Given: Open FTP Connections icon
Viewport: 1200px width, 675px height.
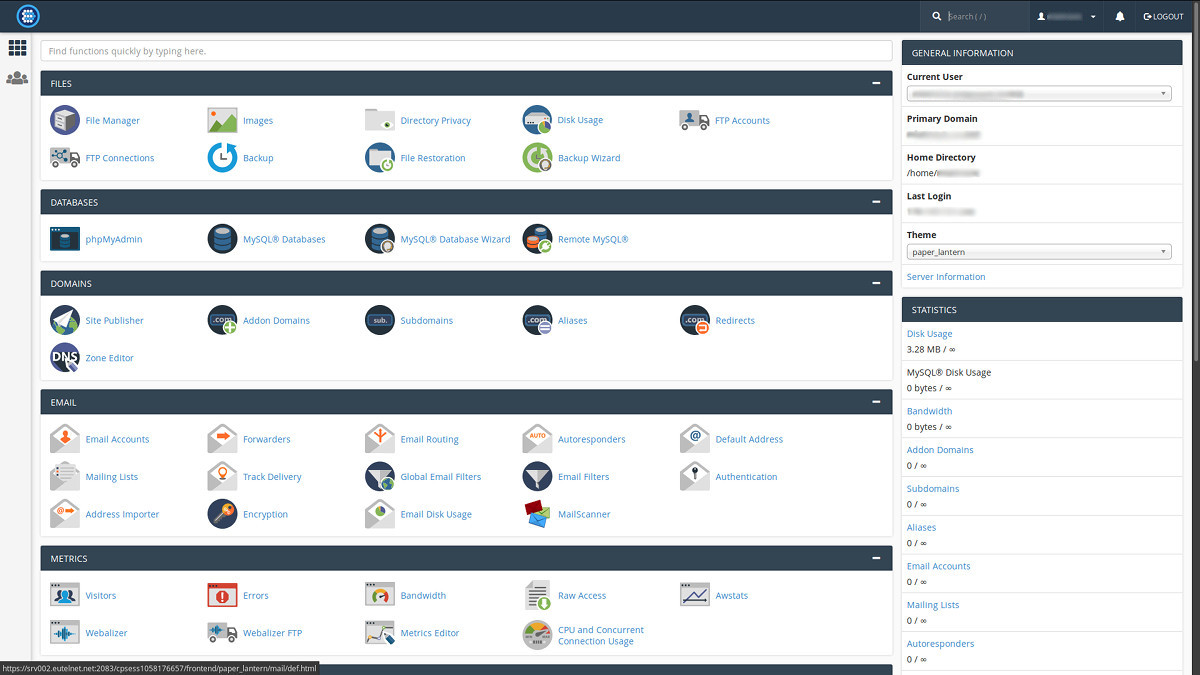Looking at the screenshot, I should [65, 158].
